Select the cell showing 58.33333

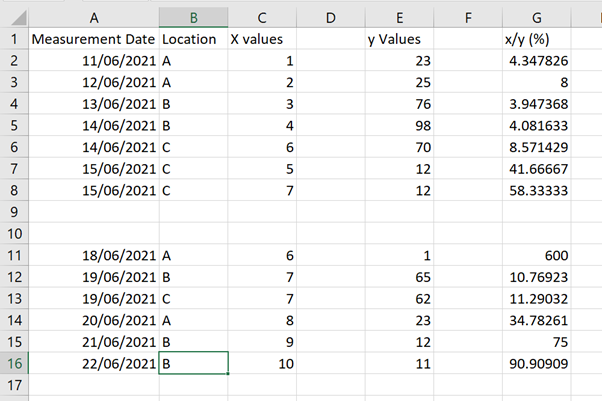[537, 190]
